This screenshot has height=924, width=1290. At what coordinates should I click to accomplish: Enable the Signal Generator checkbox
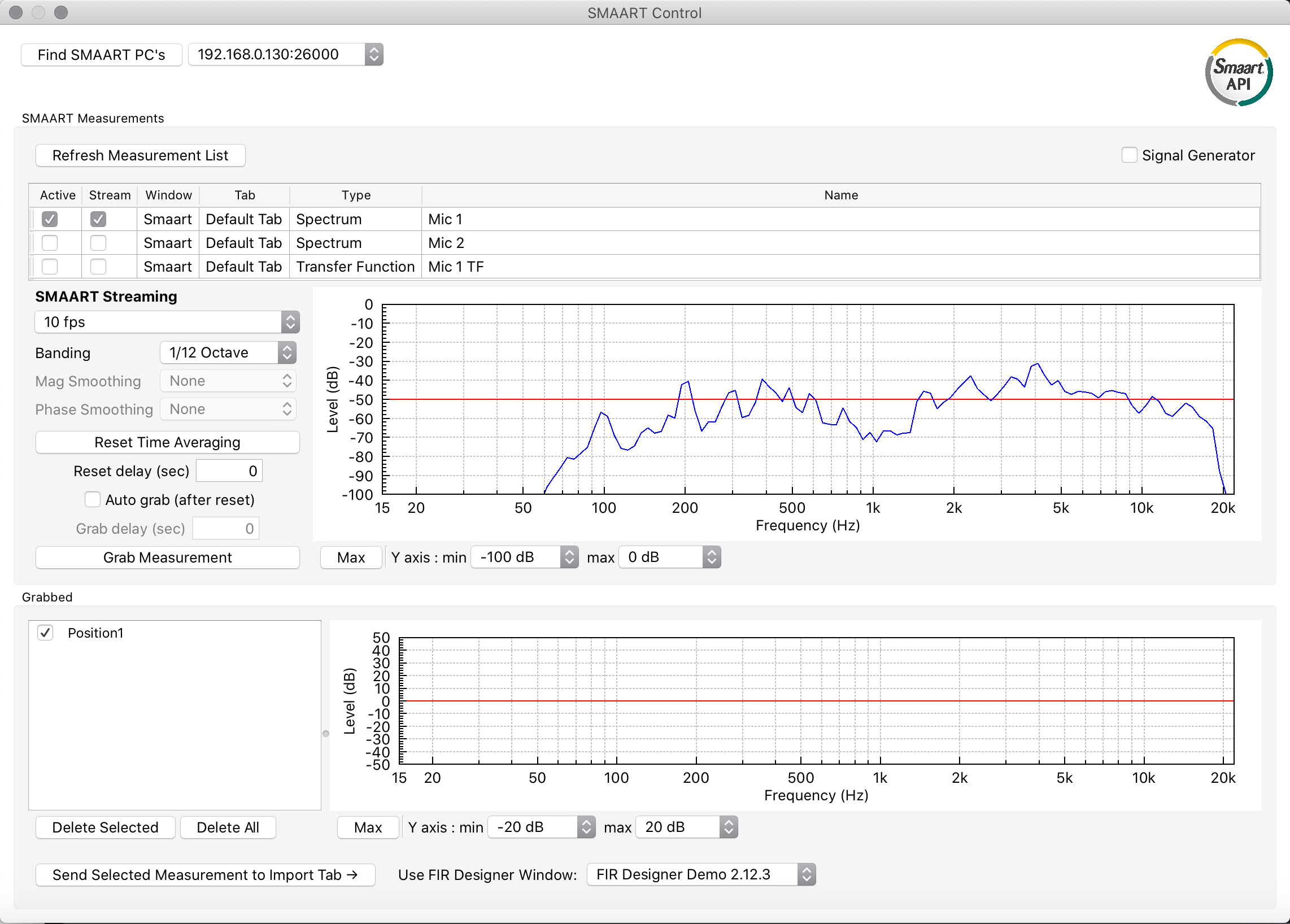click(1129, 155)
